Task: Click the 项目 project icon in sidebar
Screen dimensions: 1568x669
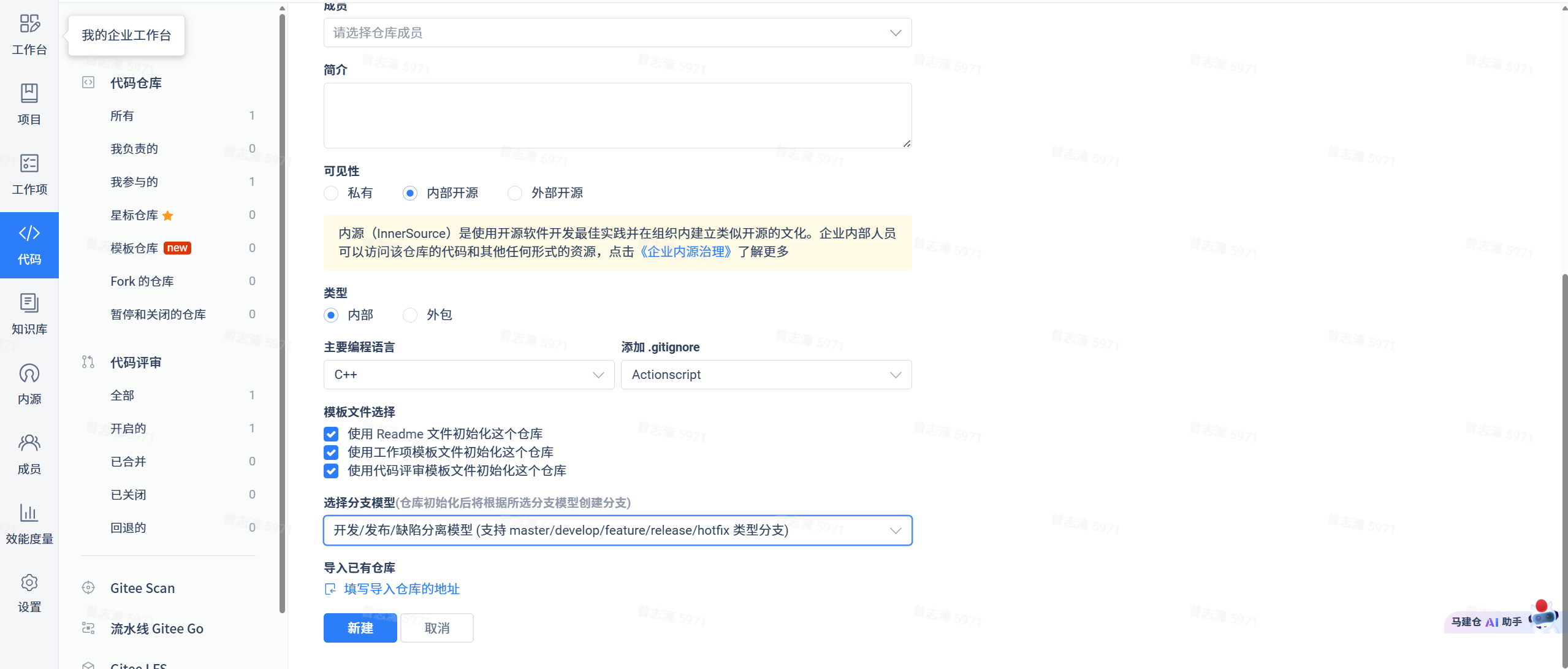Action: [29, 94]
